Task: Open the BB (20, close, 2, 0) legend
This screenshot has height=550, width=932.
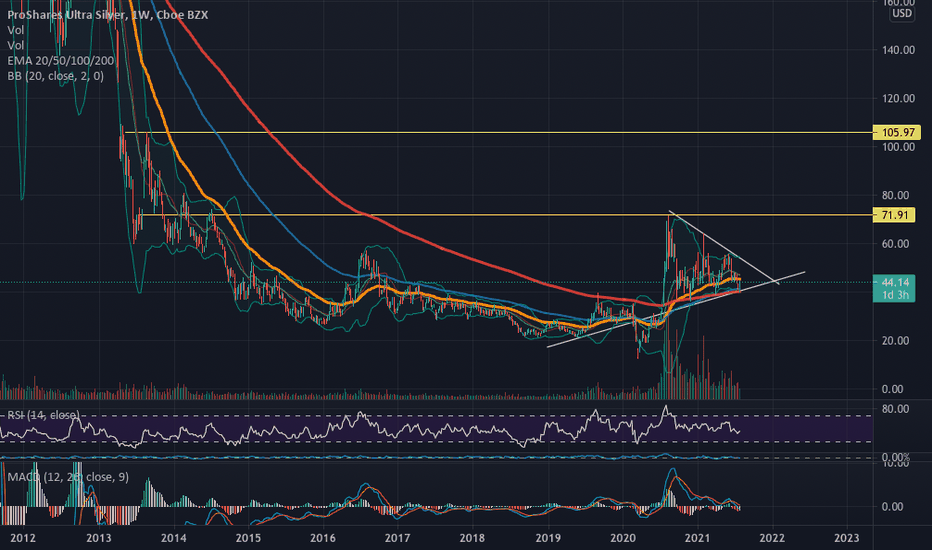Action: click(x=55, y=76)
